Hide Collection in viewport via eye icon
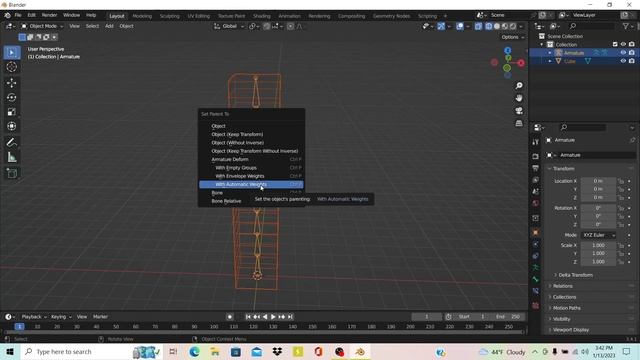This screenshot has width=640, height=360. 623,44
